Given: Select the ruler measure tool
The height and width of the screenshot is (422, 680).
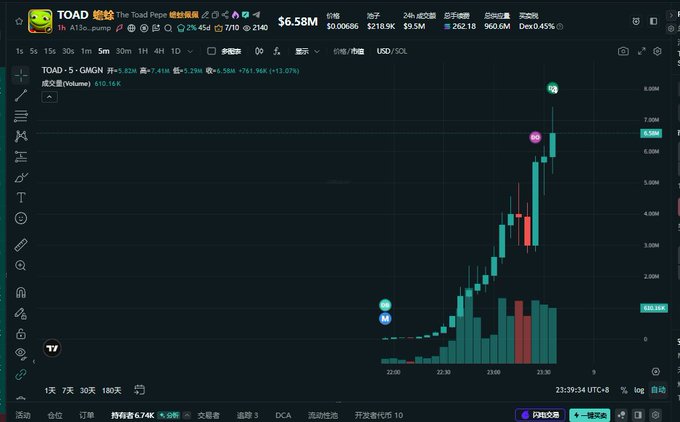Looking at the screenshot, I should click(x=21, y=245).
